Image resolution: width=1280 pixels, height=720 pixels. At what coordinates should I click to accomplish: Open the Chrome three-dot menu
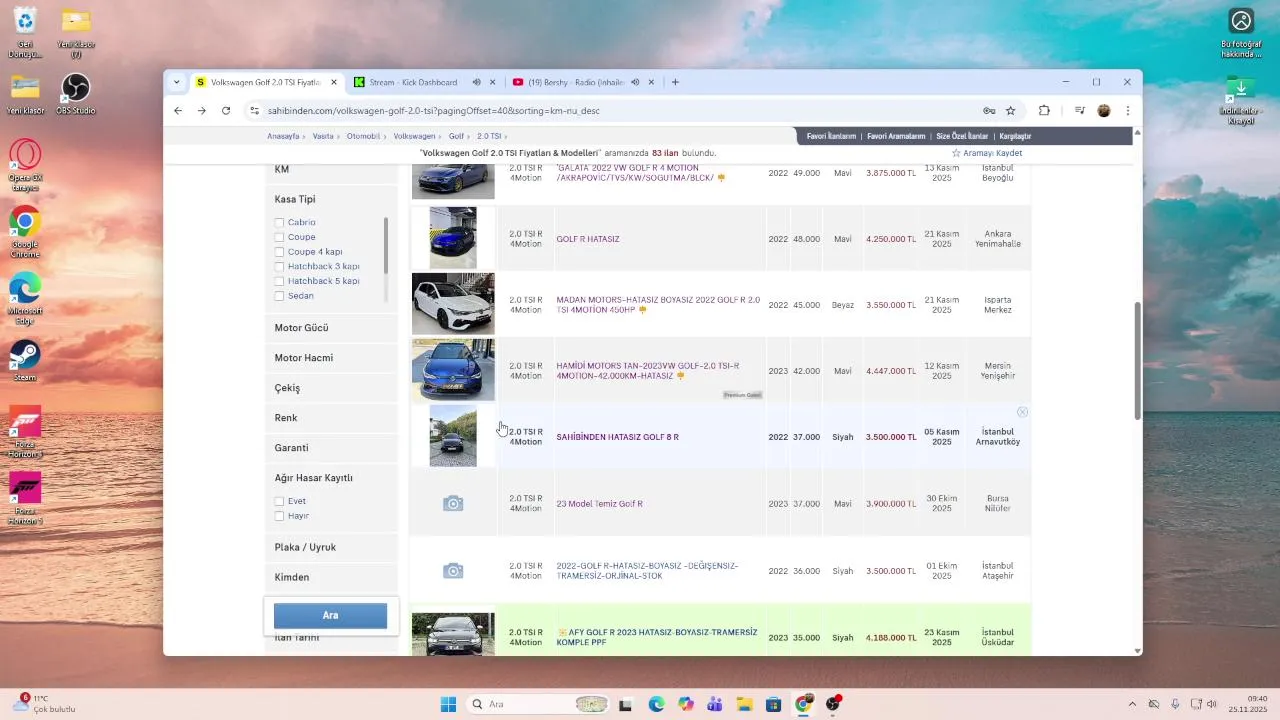click(1128, 111)
